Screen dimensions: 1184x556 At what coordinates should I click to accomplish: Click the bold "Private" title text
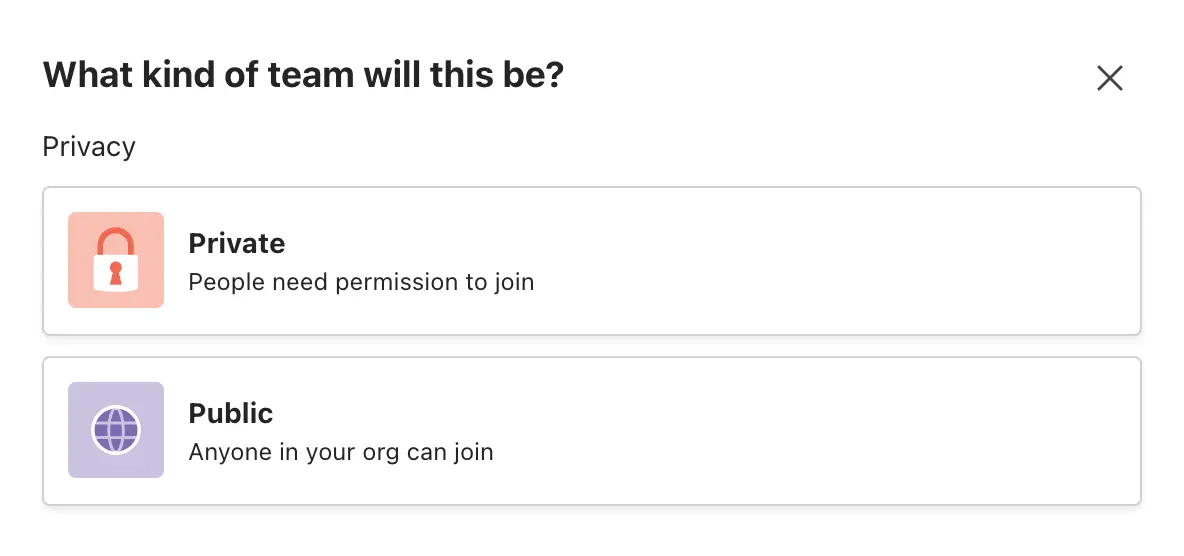(237, 243)
